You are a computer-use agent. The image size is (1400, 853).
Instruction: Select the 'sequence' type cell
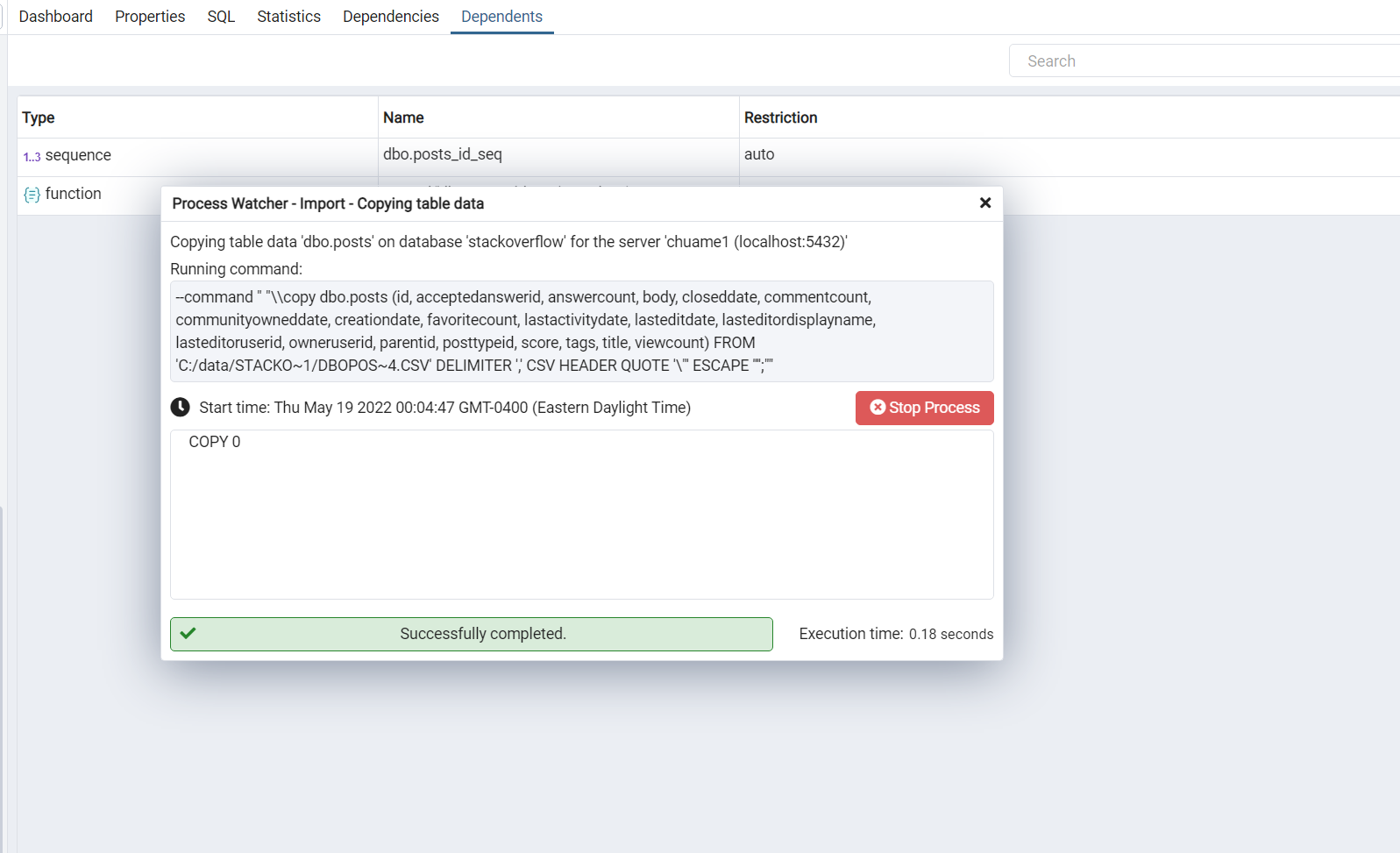coord(197,155)
